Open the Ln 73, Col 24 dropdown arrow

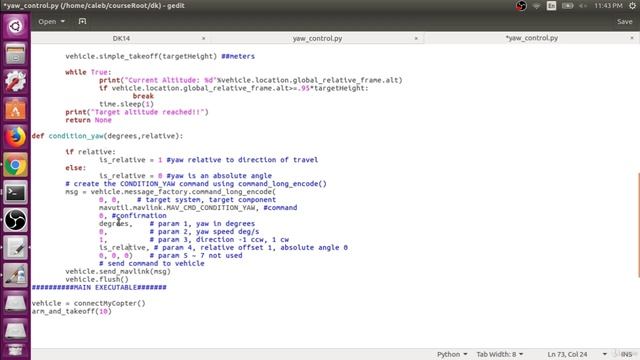pos(604,354)
